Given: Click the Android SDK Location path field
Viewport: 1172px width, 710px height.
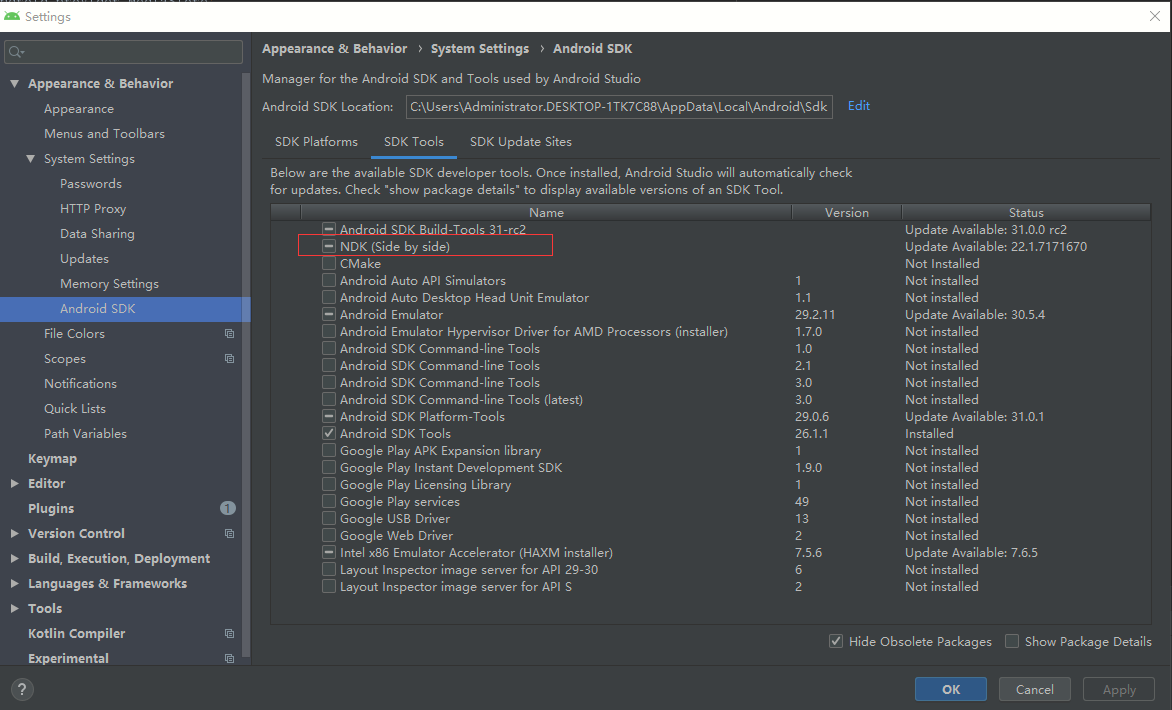Looking at the screenshot, I should click(x=619, y=107).
